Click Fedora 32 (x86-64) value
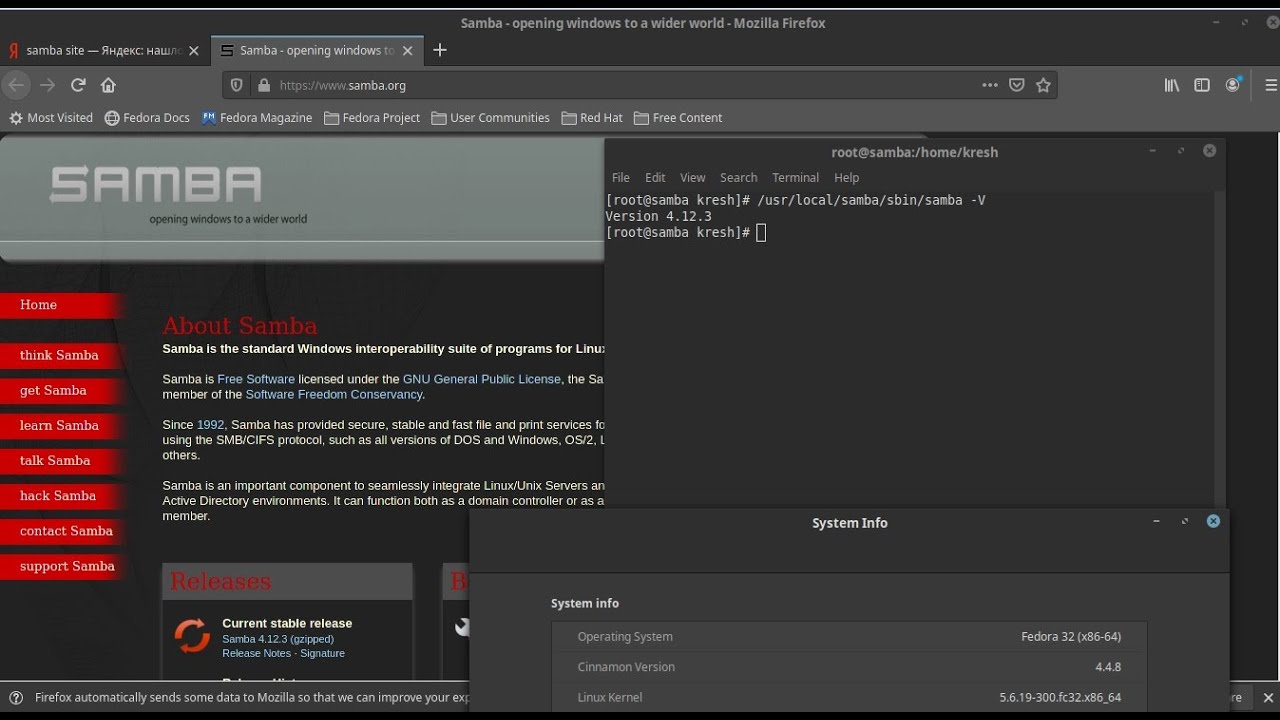The height and width of the screenshot is (720, 1280). tap(1071, 637)
